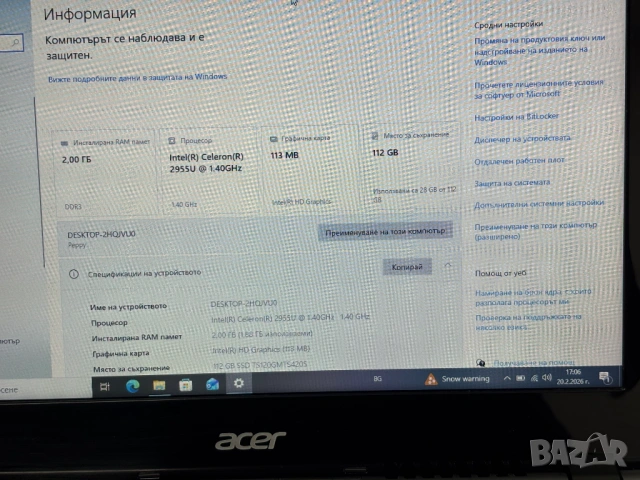This screenshot has height=480, width=640.
Task: Open Прочетете лицензионните условия за софтуер link
Action: click(x=539, y=89)
